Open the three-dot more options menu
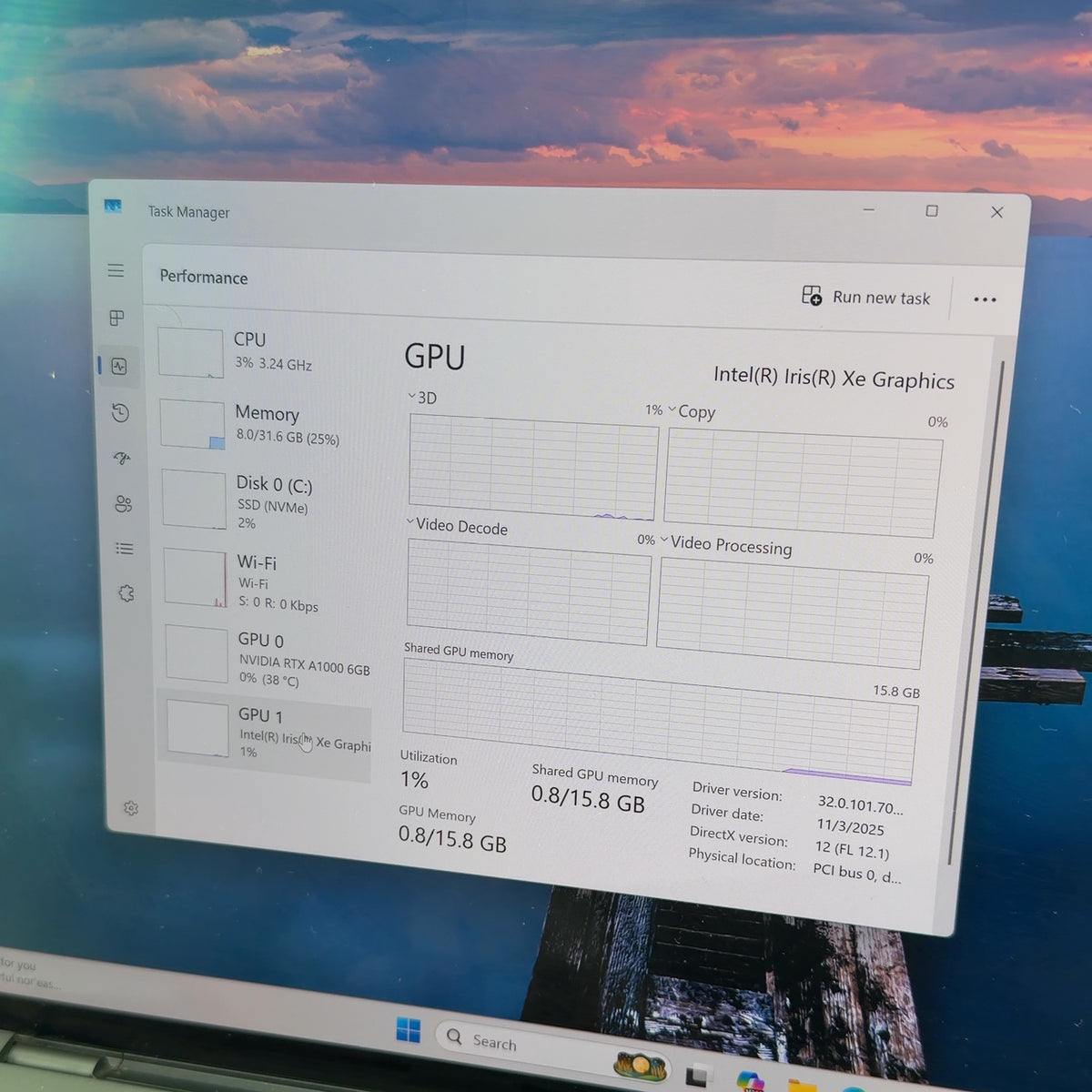 pos(985,299)
